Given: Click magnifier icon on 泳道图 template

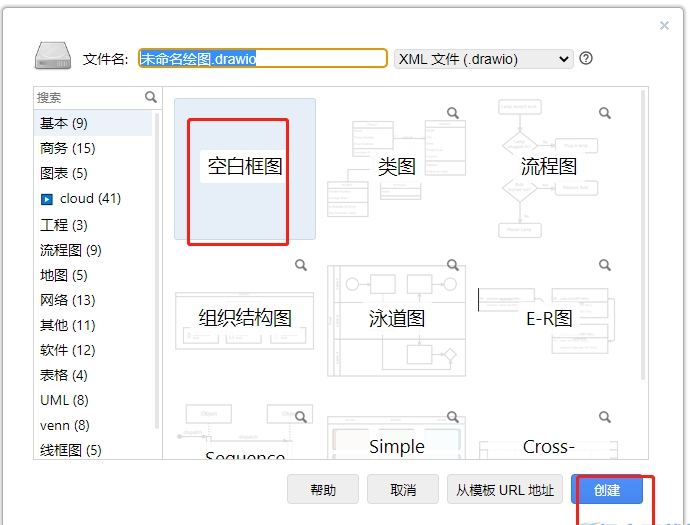Looking at the screenshot, I should click(452, 265).
